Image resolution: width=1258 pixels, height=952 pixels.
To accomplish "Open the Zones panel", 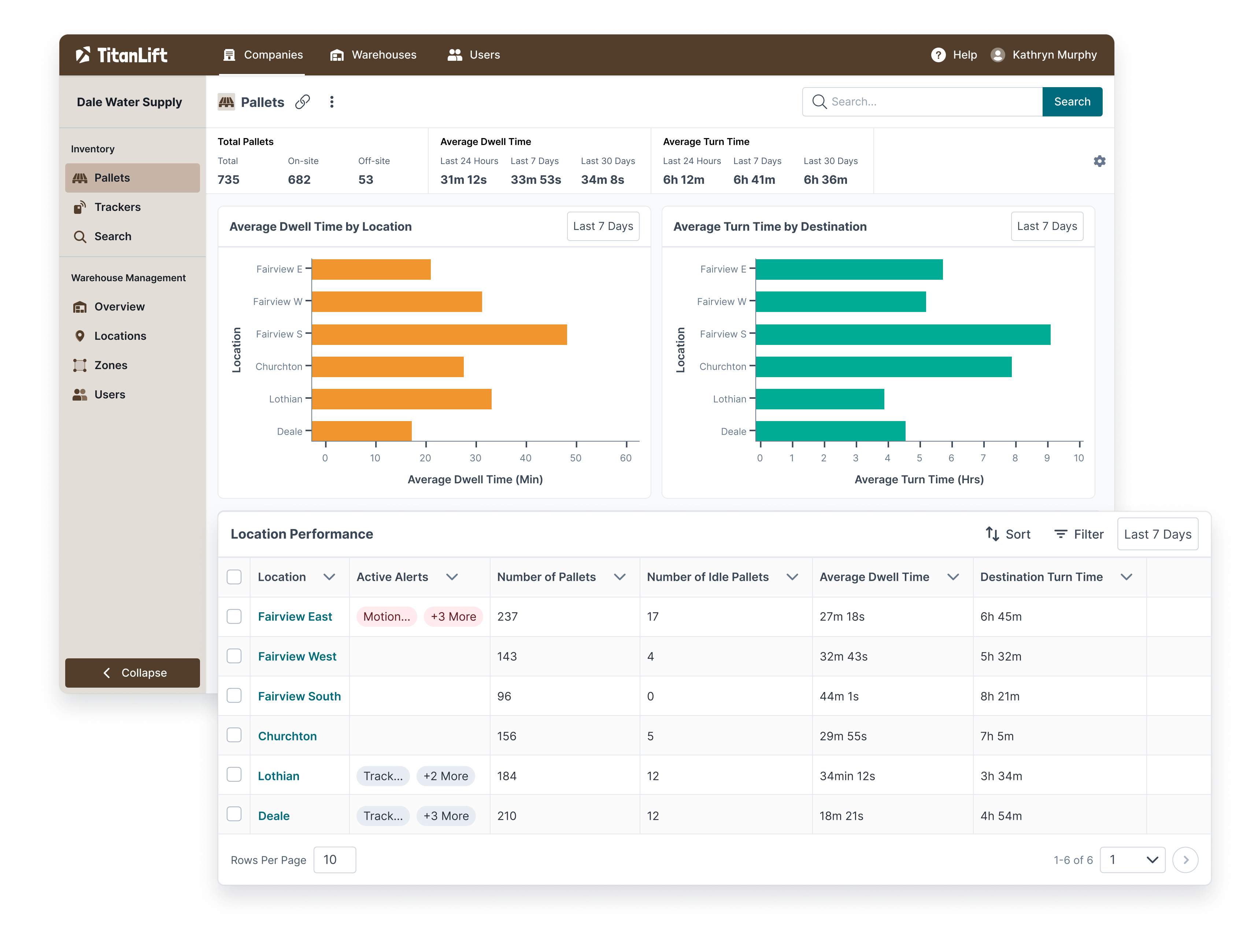I will point(111,365).
